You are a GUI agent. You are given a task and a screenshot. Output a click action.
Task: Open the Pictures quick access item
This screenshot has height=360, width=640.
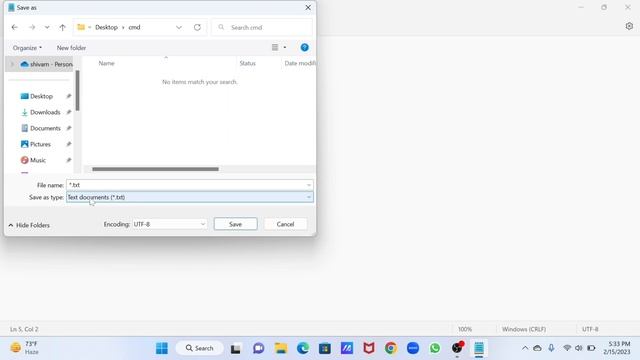(36, 144)
